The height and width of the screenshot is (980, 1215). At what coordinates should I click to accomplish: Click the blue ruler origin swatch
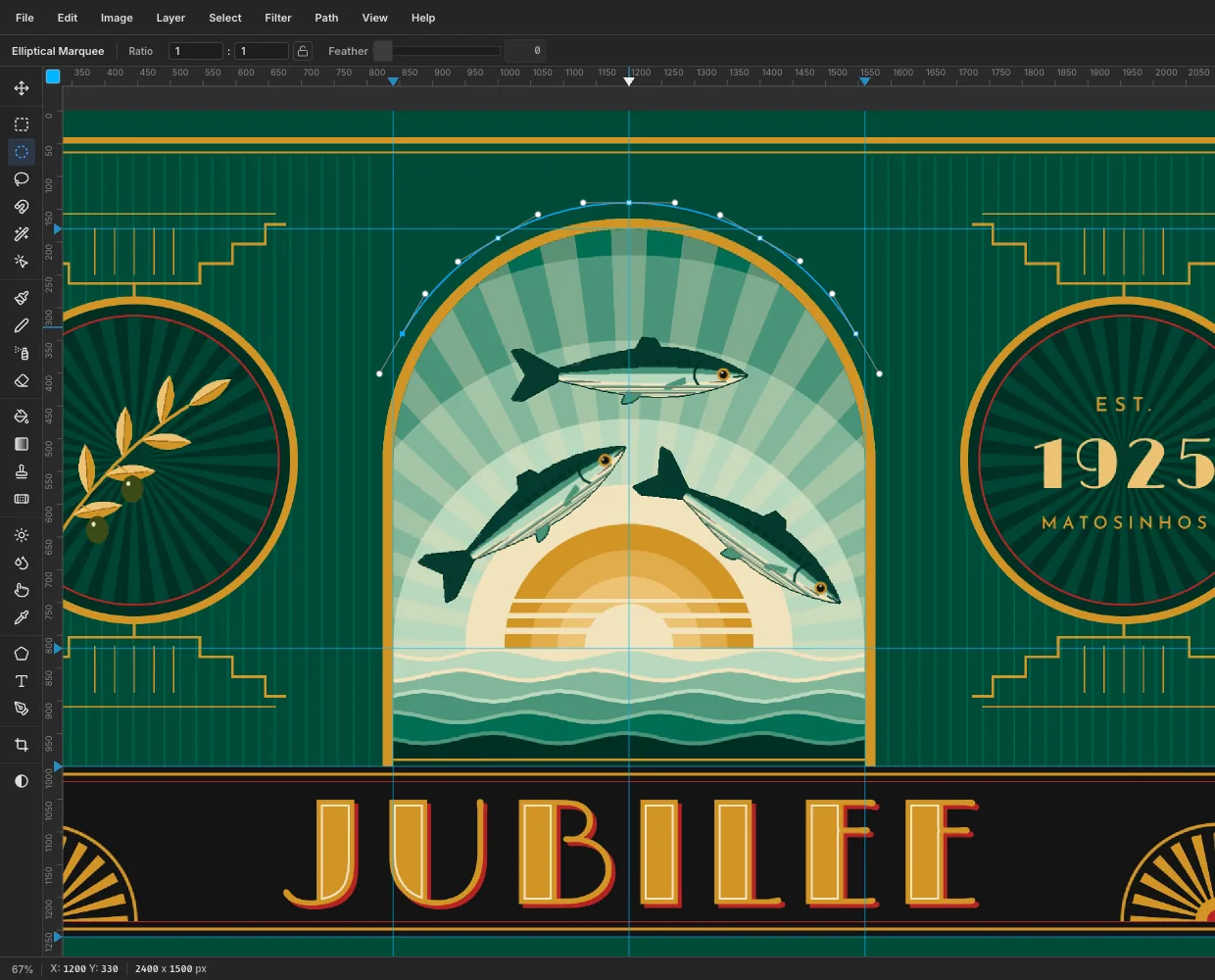(53, 75)
